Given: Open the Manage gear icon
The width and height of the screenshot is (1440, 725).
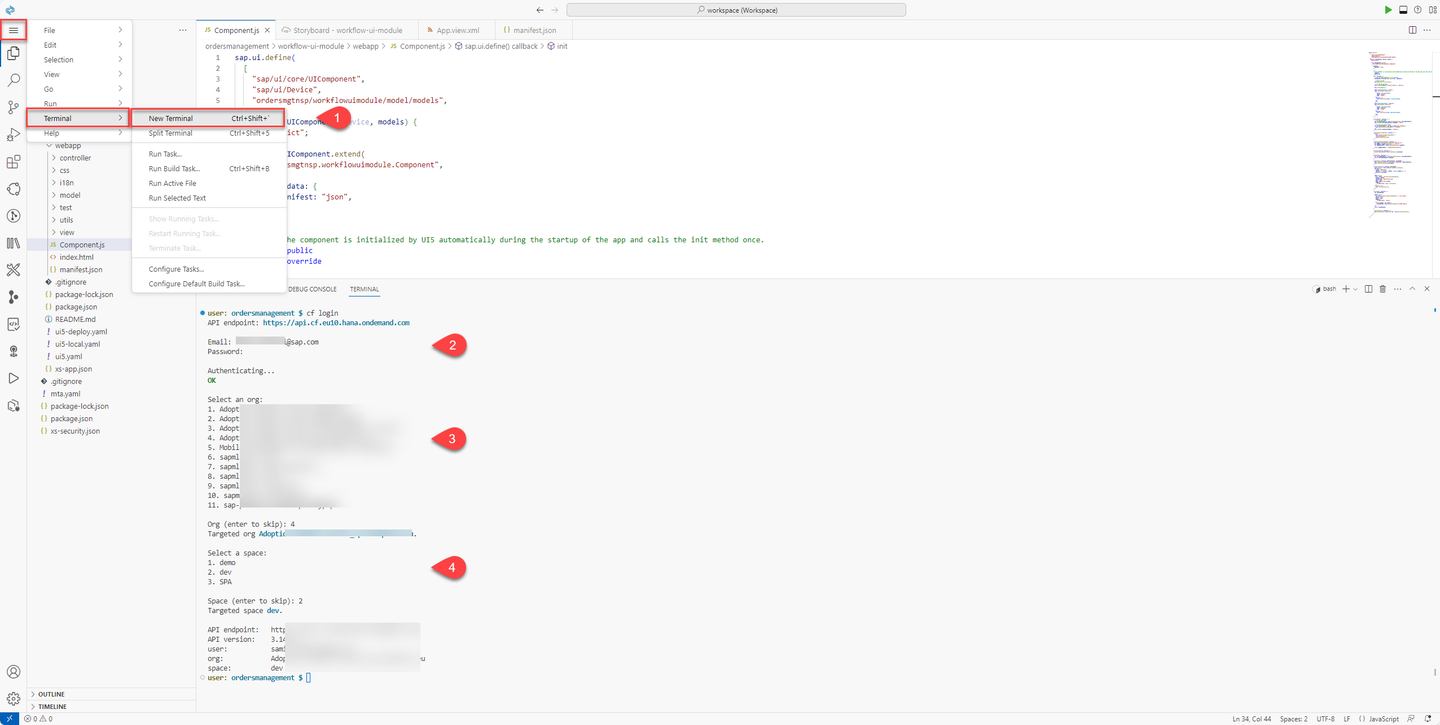Looking at the screenshot, I should tap(13, 699).
